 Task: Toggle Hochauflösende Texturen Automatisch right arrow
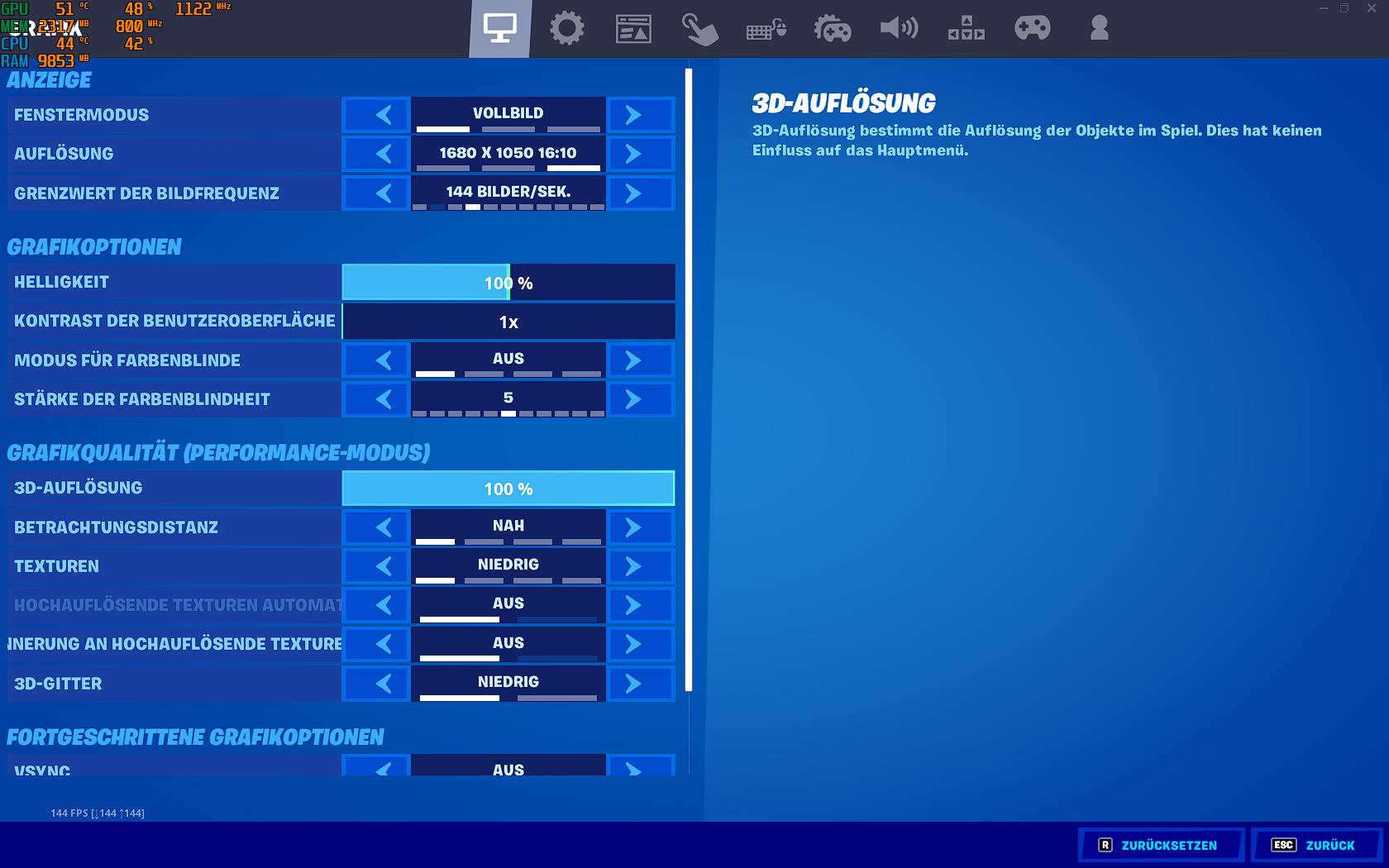(x=641, y=605)
